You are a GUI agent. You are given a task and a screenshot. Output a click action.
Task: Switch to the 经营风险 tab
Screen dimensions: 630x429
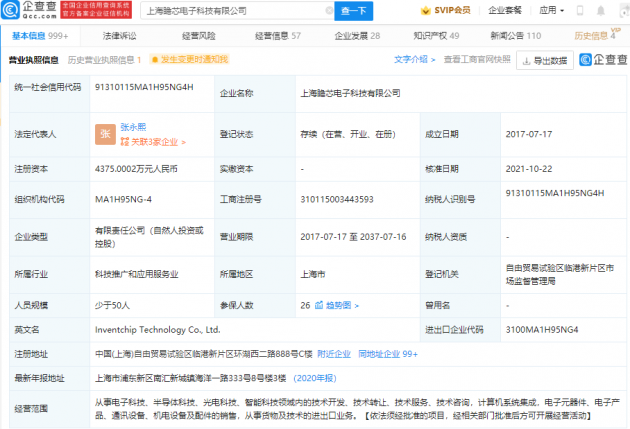tap(198, 36)
